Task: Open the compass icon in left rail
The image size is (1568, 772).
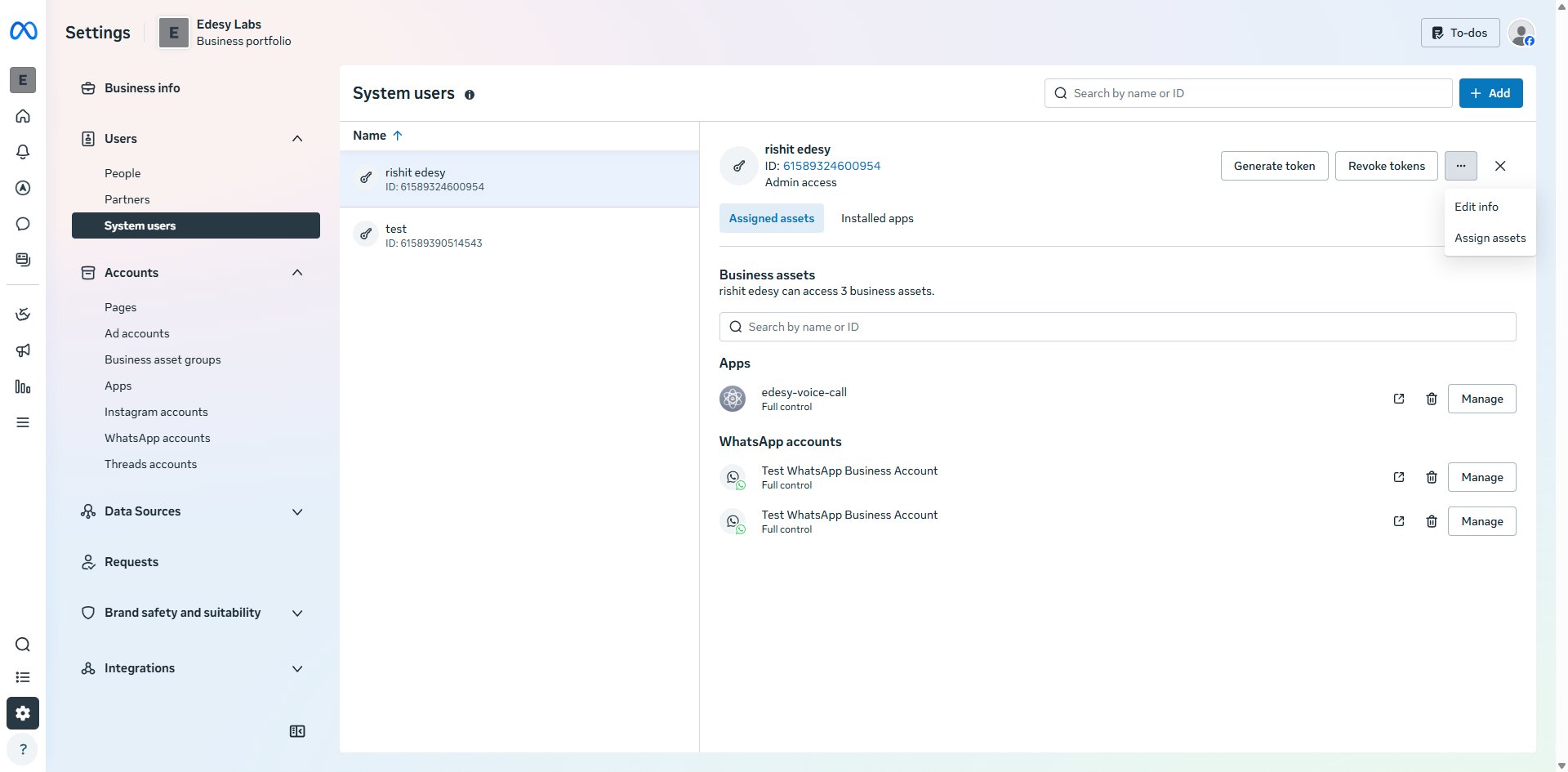Action: [x=23, y=188]
